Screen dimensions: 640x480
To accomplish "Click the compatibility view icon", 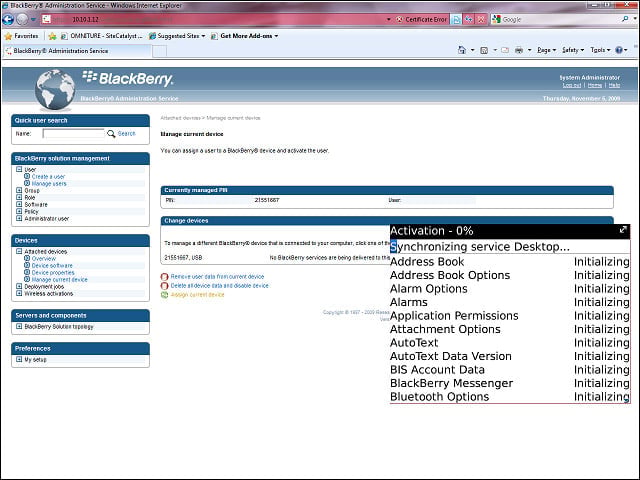I will pos(456,19).
